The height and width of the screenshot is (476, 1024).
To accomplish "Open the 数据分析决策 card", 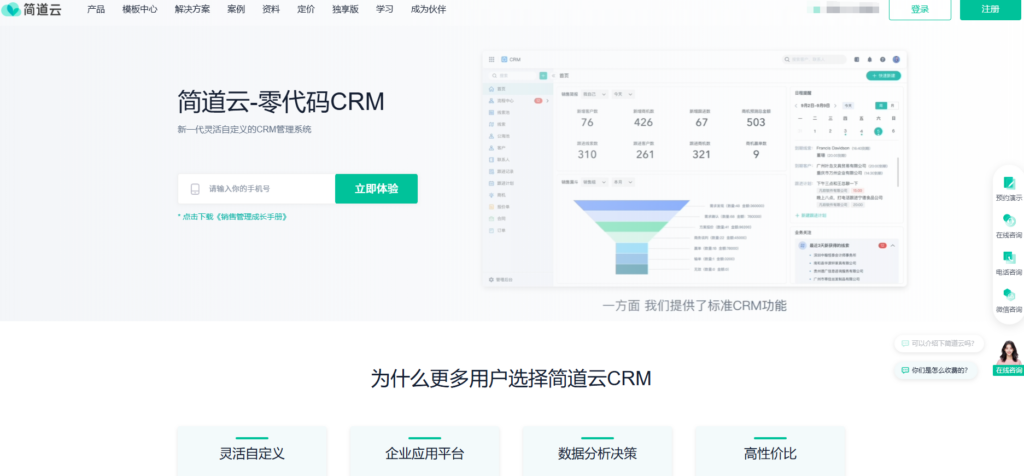I will 597,452.
